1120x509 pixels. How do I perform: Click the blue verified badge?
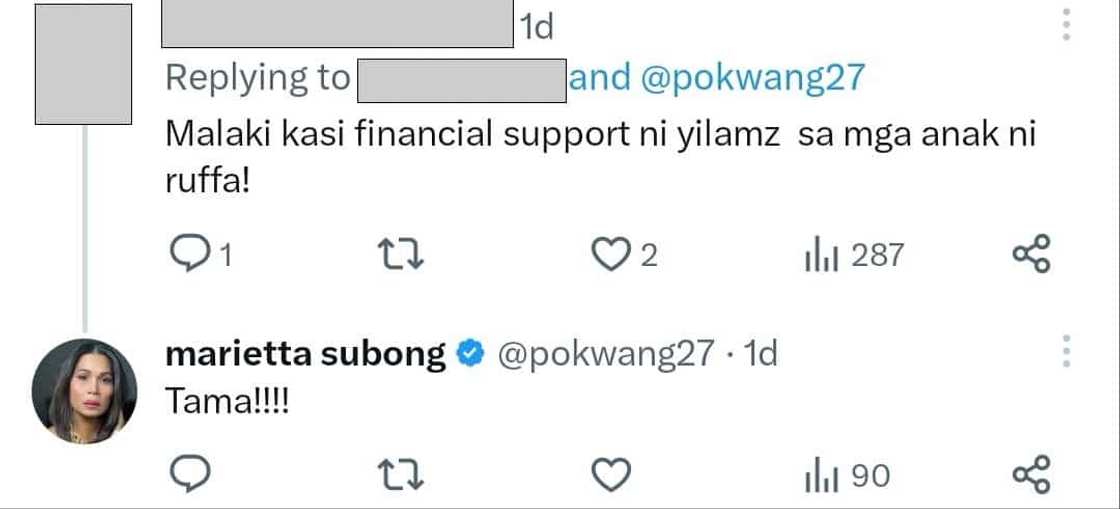coord(471,354)
